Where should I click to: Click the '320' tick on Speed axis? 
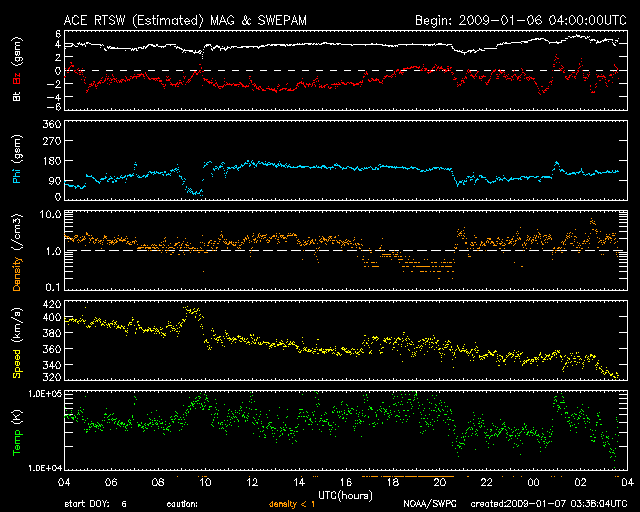tap(52, 376)
